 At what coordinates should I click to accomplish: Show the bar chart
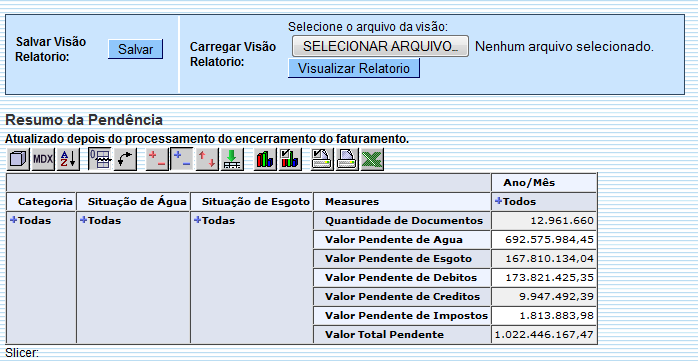click(x=265, y=159)
